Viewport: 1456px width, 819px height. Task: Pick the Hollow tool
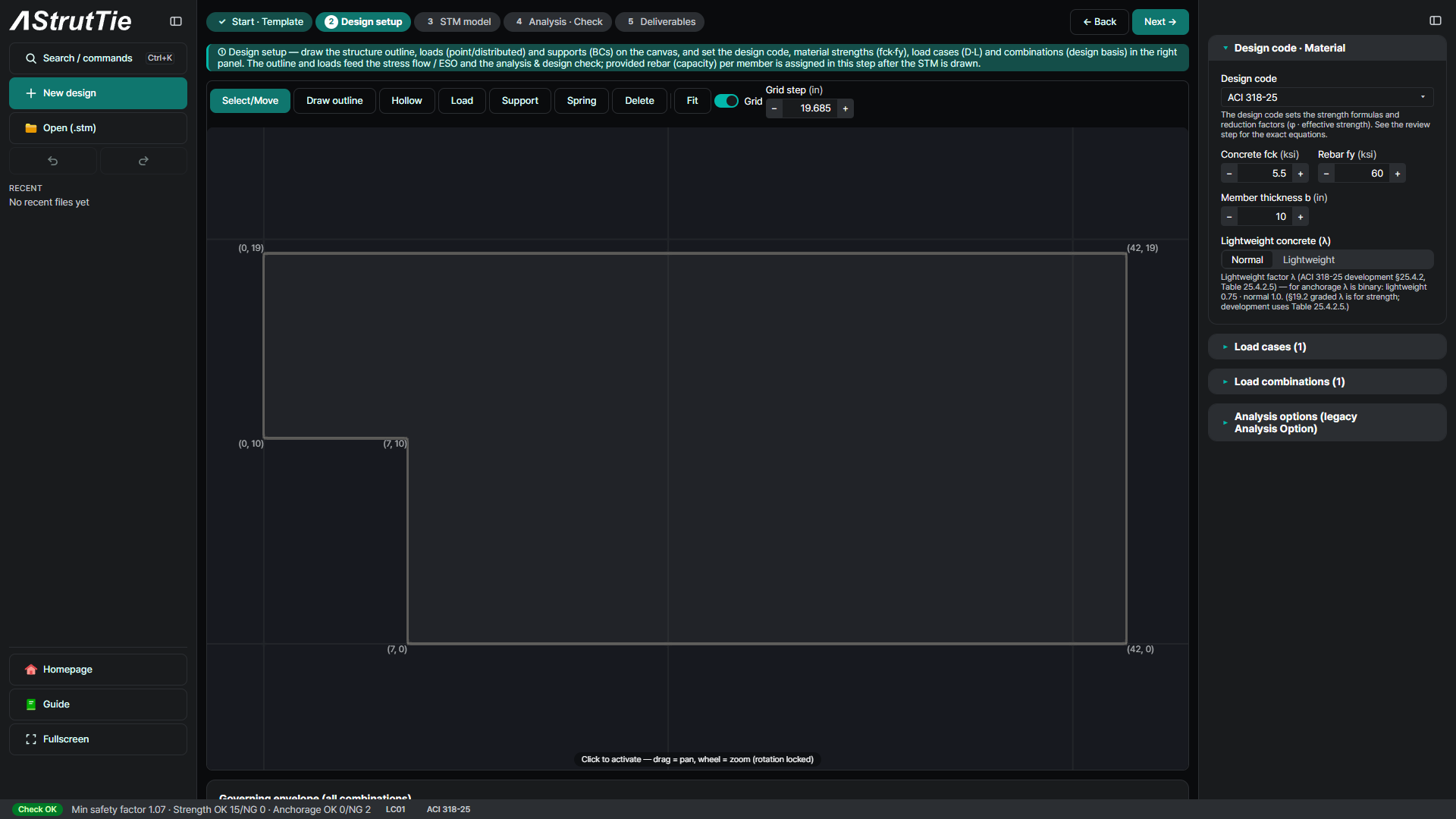(x=406, y=101)
